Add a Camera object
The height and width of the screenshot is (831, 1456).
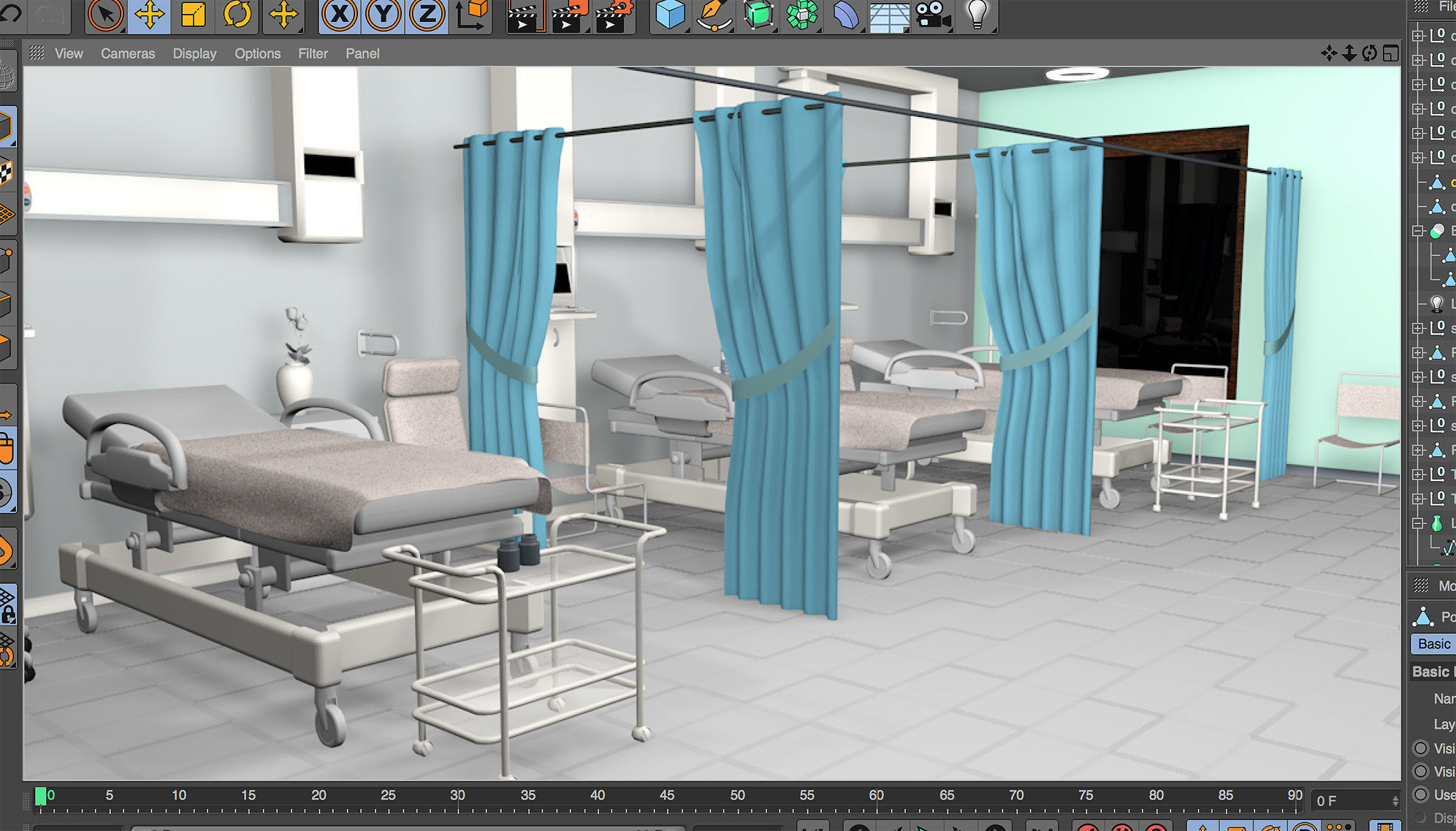[932, 15]
